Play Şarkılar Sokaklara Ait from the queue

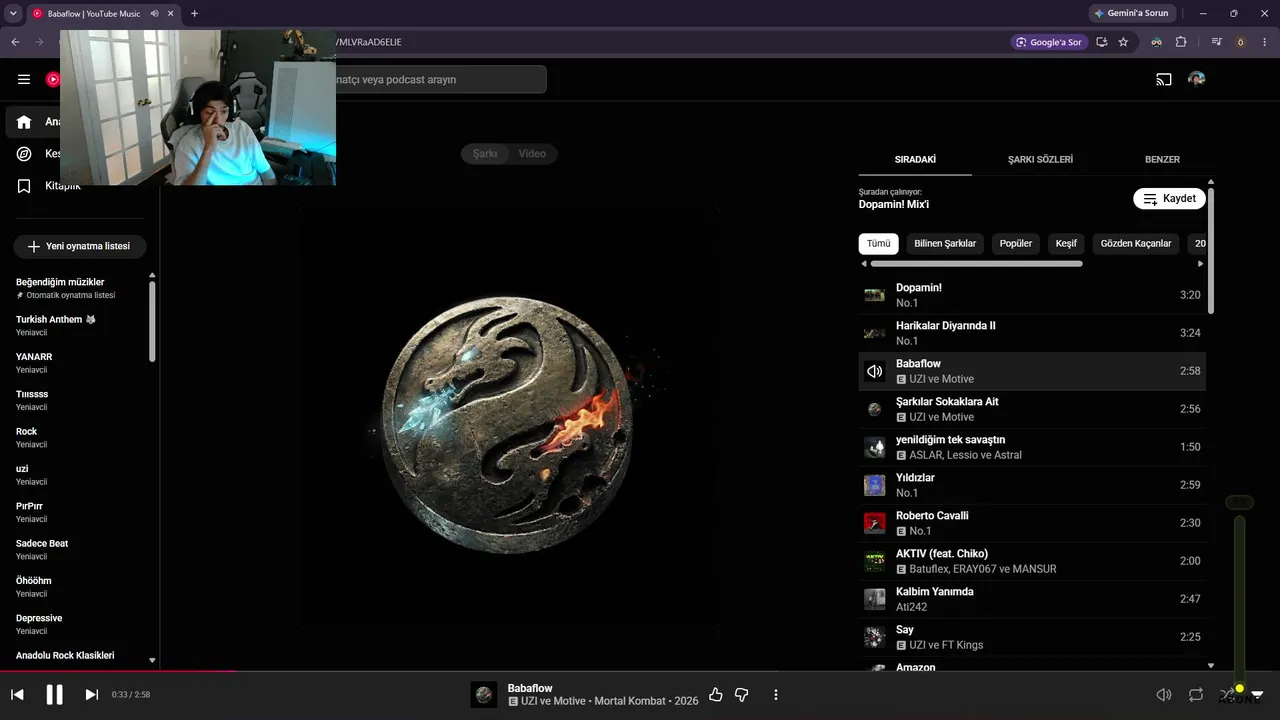pyautogui.click(x=1032, y=409)
